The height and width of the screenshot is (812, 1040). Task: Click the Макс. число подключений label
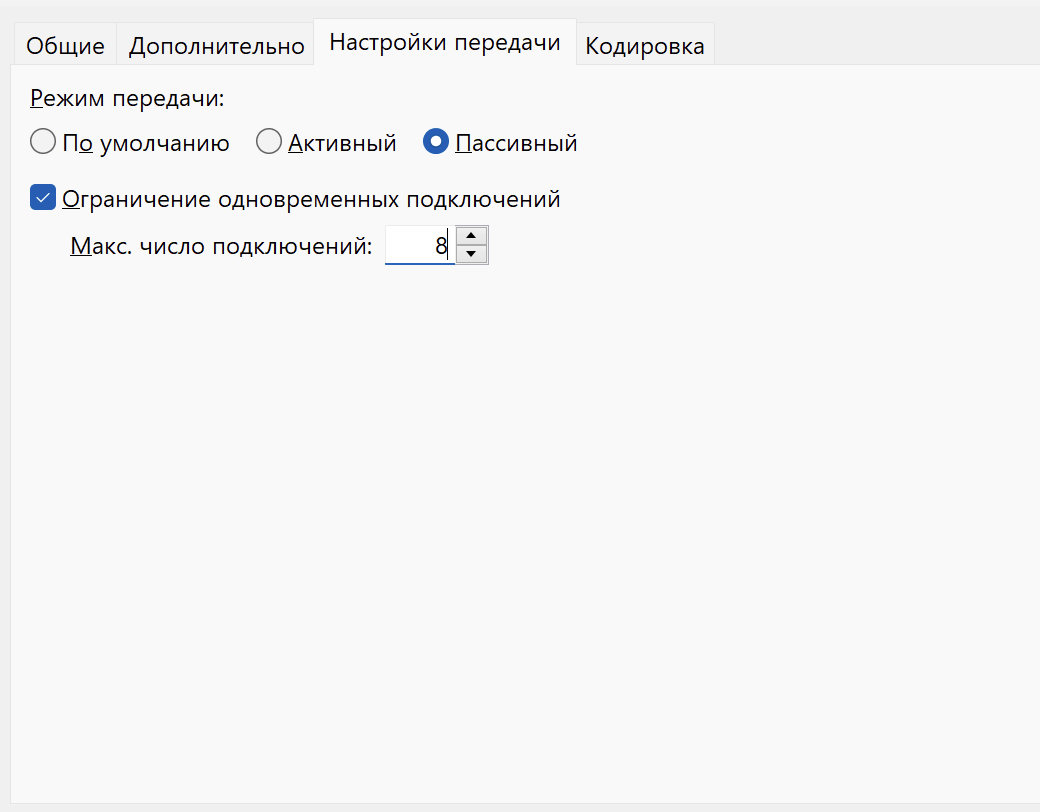pos(222,246)
